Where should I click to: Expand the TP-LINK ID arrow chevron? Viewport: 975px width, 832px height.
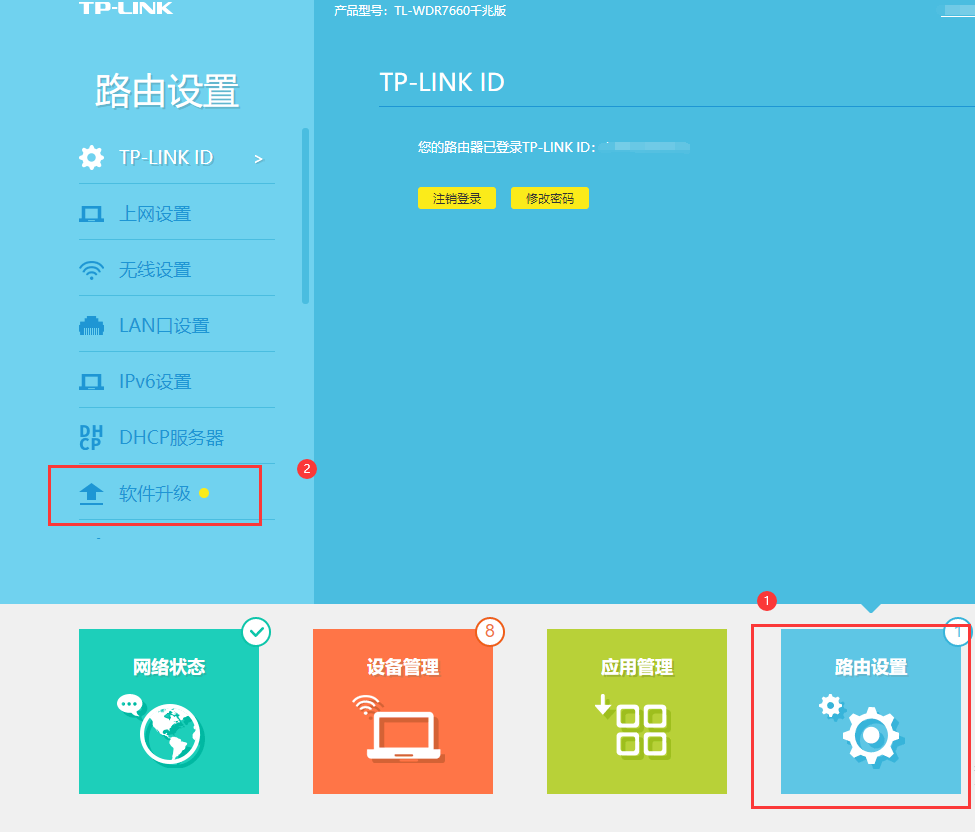click(259, 159)
